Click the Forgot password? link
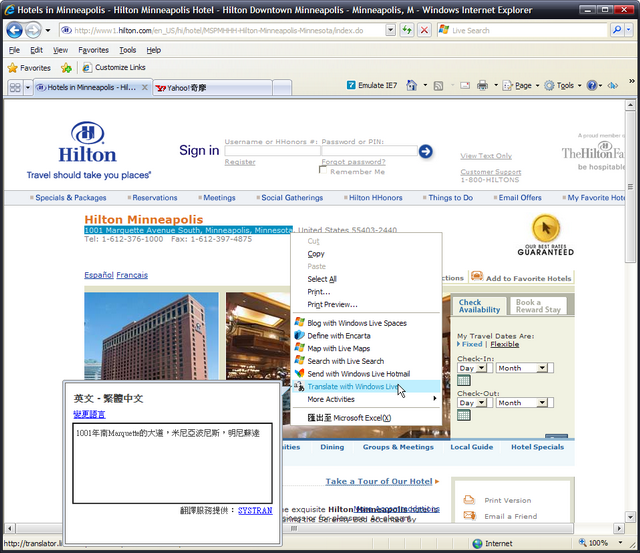This screenshot has width=640, height=553. (353, 162)
